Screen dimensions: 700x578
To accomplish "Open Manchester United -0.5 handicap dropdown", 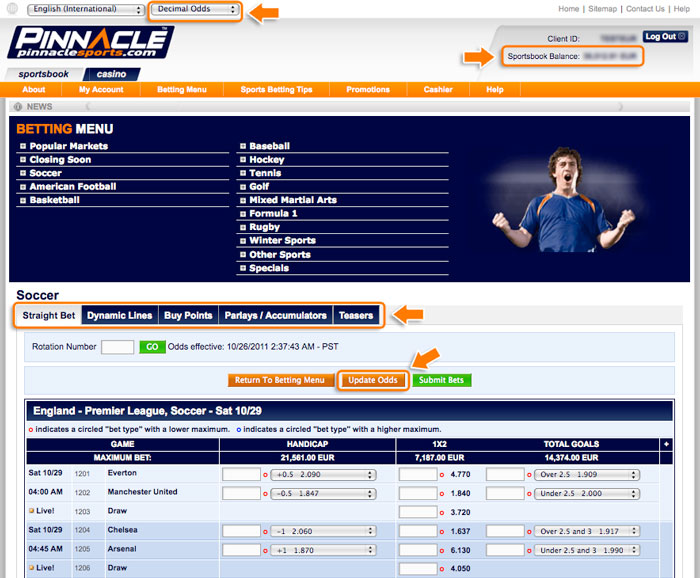I will point(323,494).
